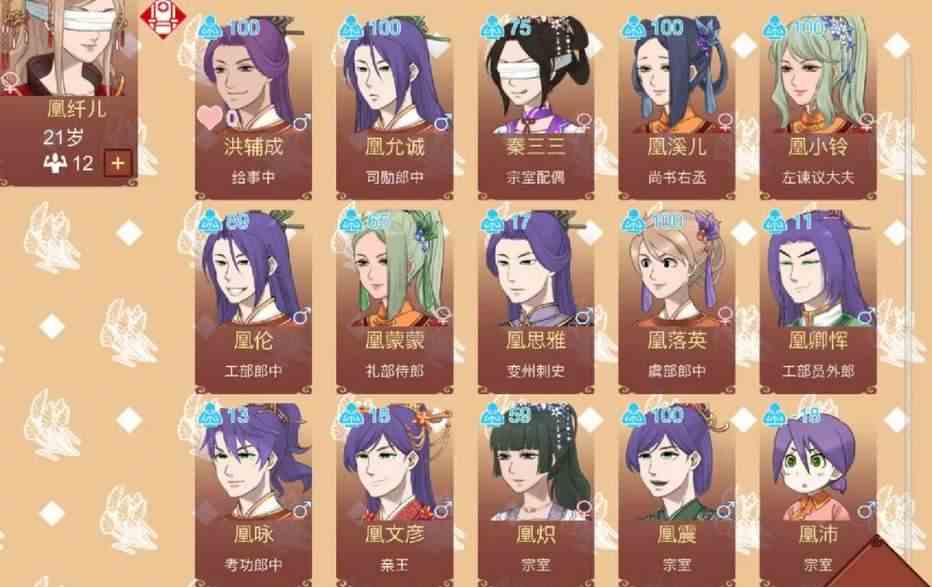Click the blue people icon on 凰落英 card

click(x=634, y=222)
